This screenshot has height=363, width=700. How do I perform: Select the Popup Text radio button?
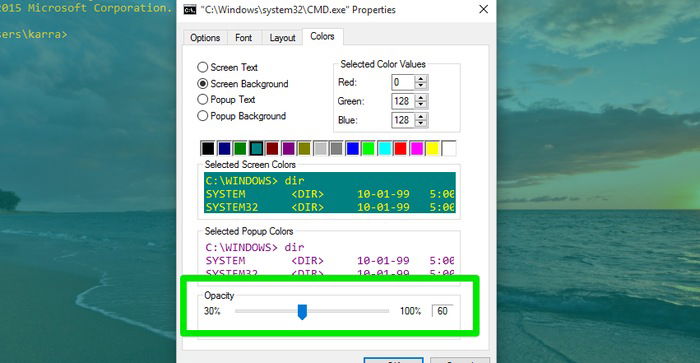click(x=203, y=99)
